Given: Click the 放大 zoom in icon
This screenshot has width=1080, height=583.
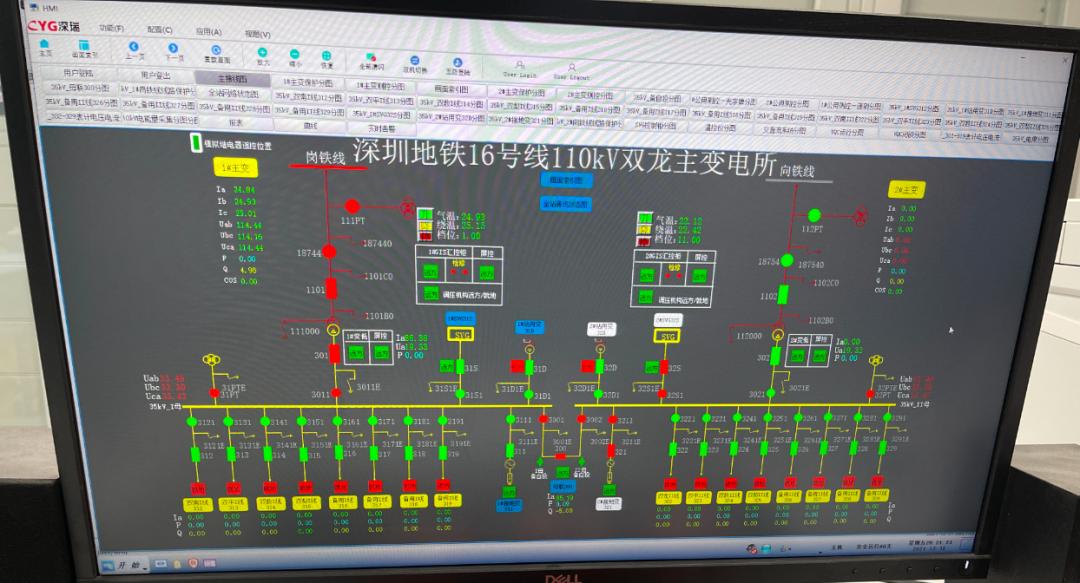Looking at the screenshot, I should coord(263,54).
